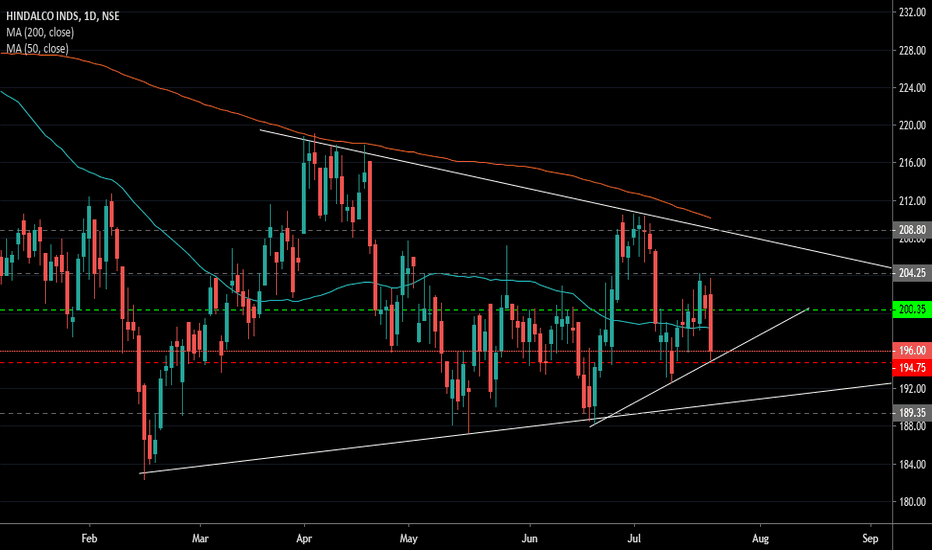
Task: Click the 220.00 price axis value
Action: coord(912,125)
